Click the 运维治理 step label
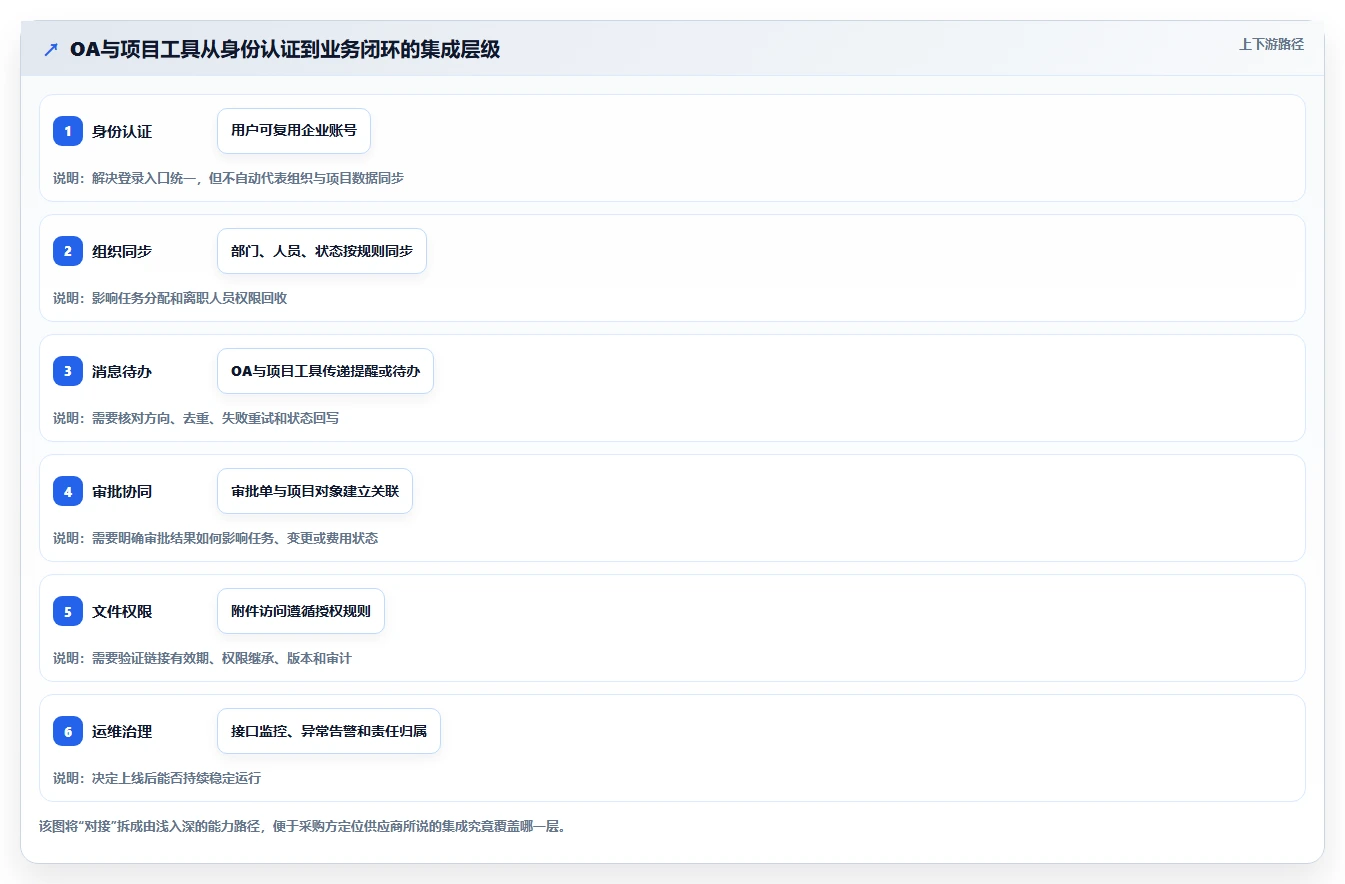The height and width of the screenshot is (884, 1345). (122, 731)
